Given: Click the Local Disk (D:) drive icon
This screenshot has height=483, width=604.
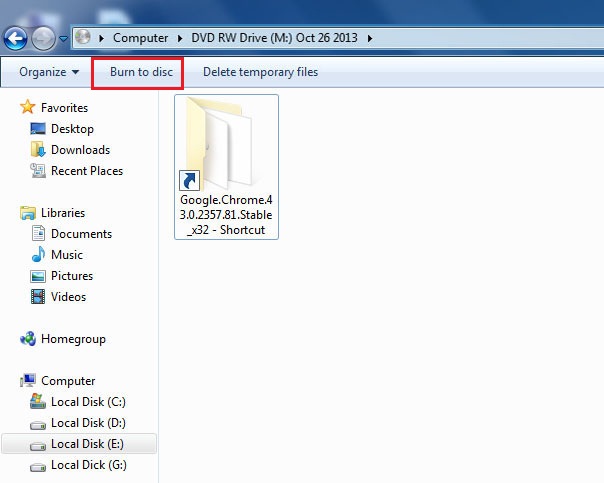Looking at the screenshot, I should pos(38,425).
